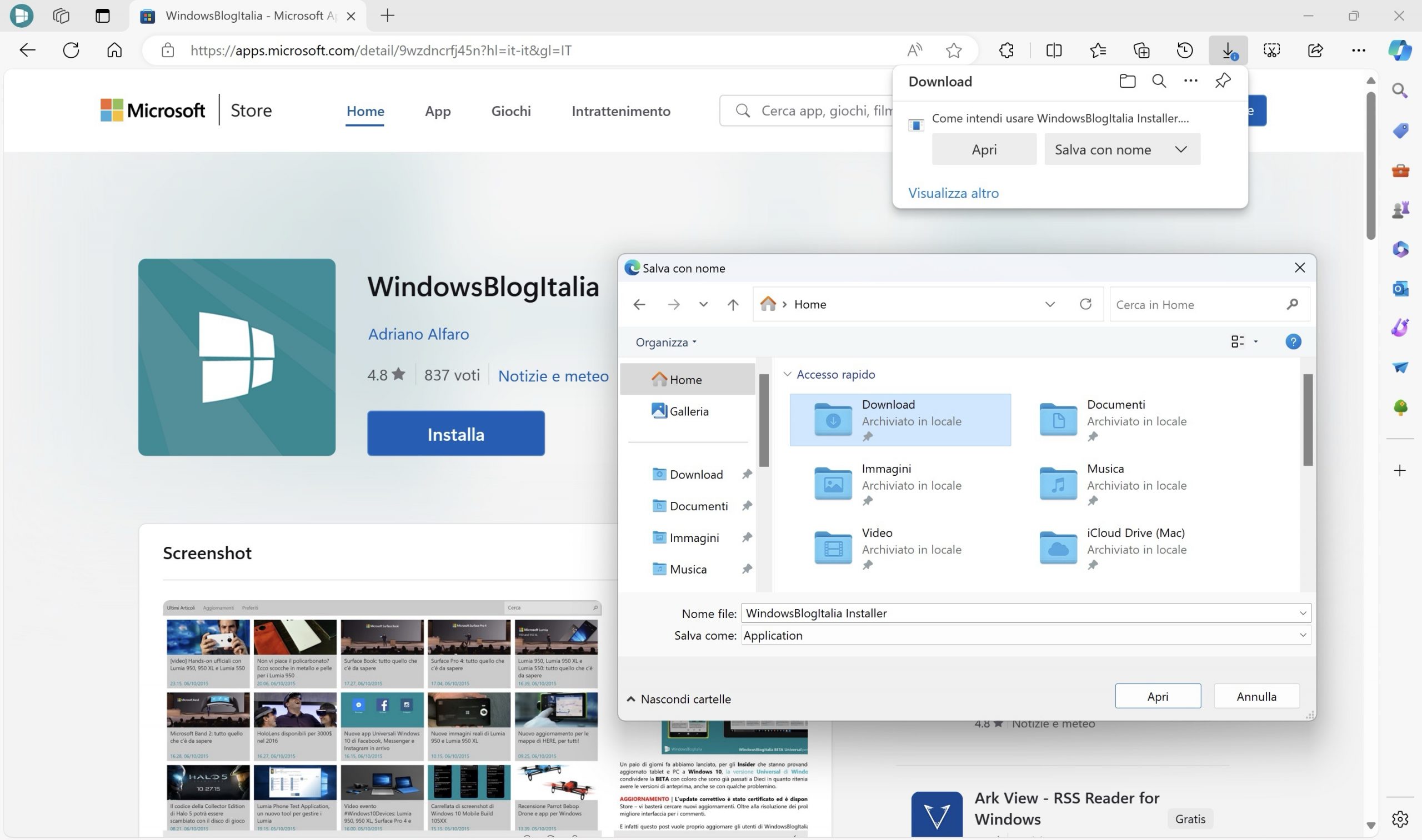This screenshot has width=1422, height=840.
Task: Open the tab actions menu icon
Action: 103,16
